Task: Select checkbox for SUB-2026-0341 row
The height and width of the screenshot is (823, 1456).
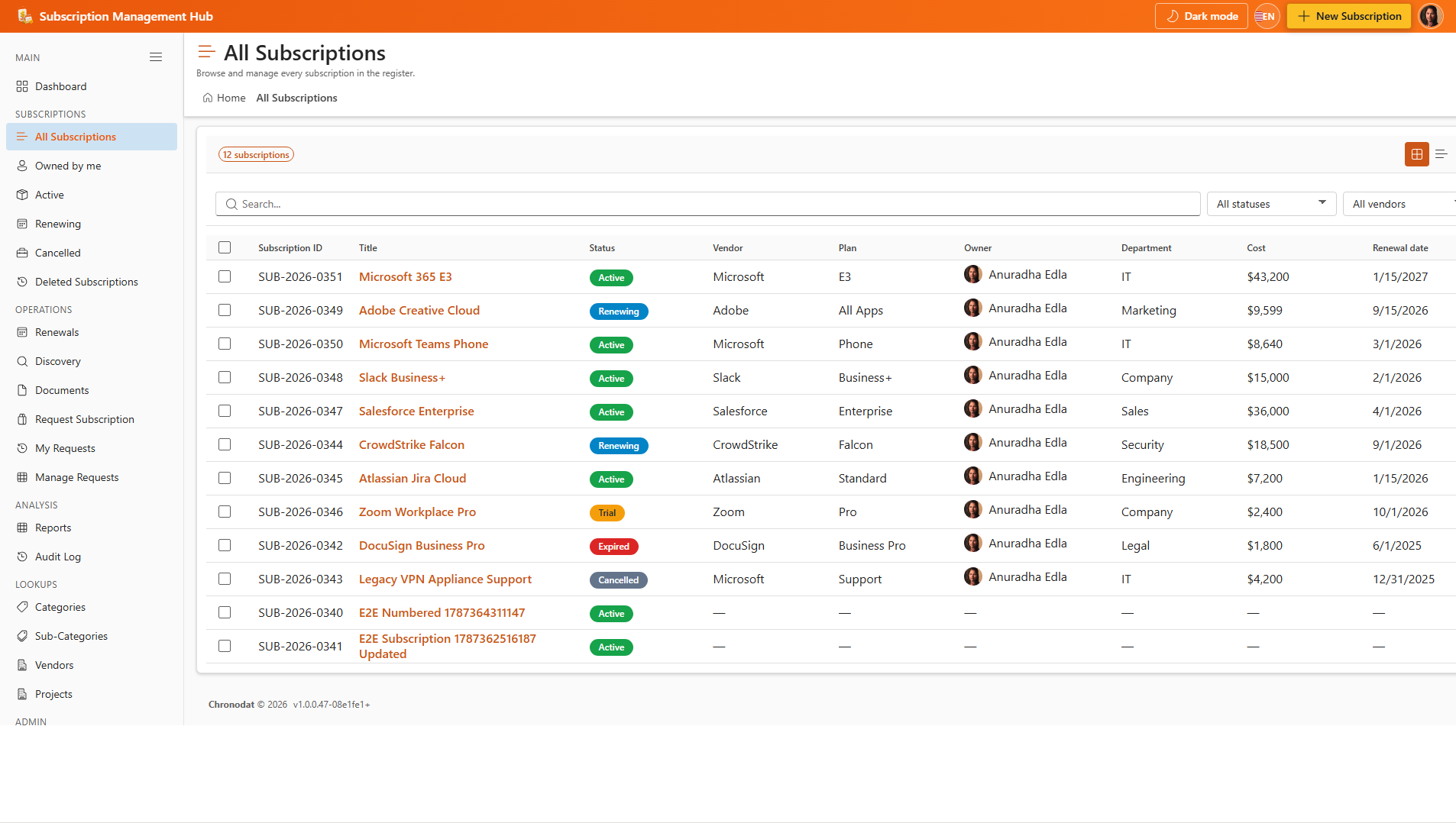Action: 225,646
